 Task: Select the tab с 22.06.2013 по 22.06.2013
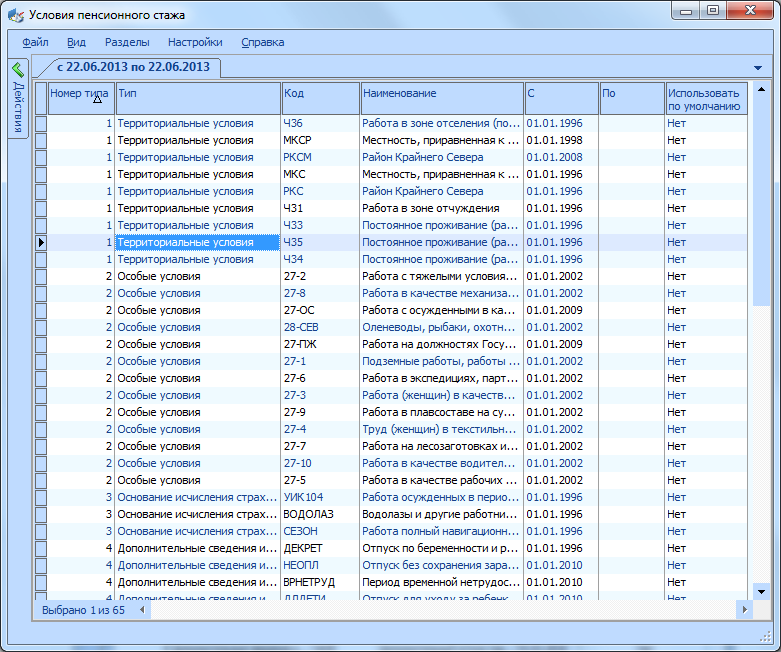(133, 67)
